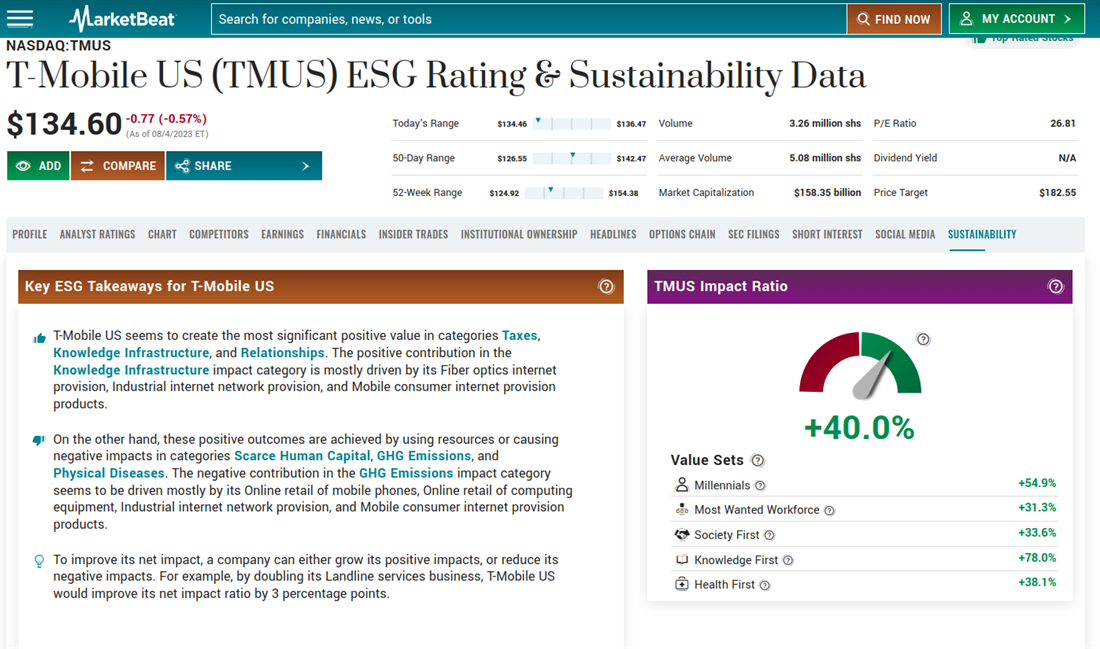Image resolution: width=1100 pixels, height=649 pixels.
Task: Click help icon next to Value Sets
Action: (757, 461)
